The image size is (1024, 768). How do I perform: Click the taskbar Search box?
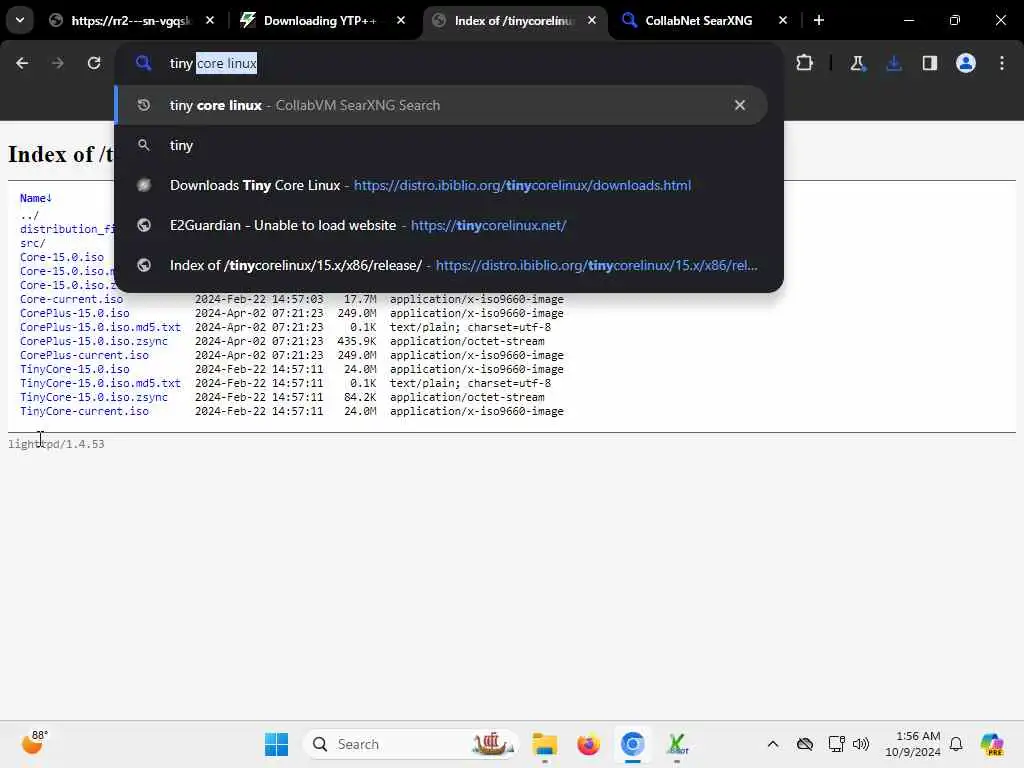[x=411, y=744]
